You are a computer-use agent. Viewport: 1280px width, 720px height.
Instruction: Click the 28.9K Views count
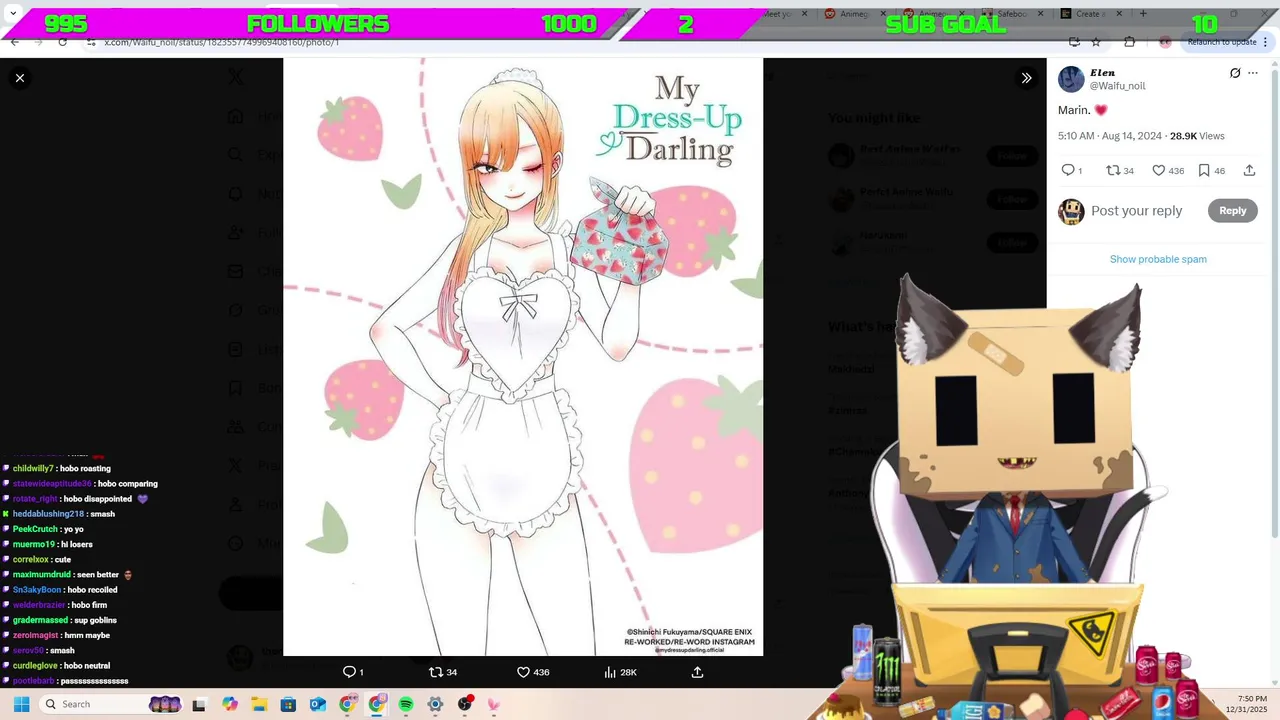point(1197,136)
